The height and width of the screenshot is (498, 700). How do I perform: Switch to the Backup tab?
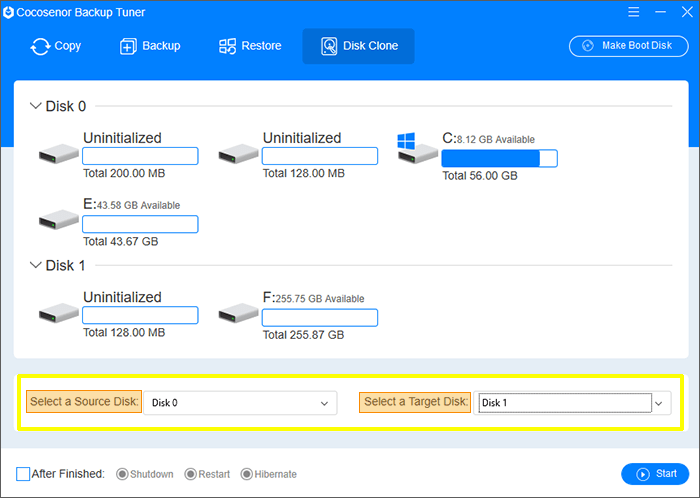tap(150, 46)
